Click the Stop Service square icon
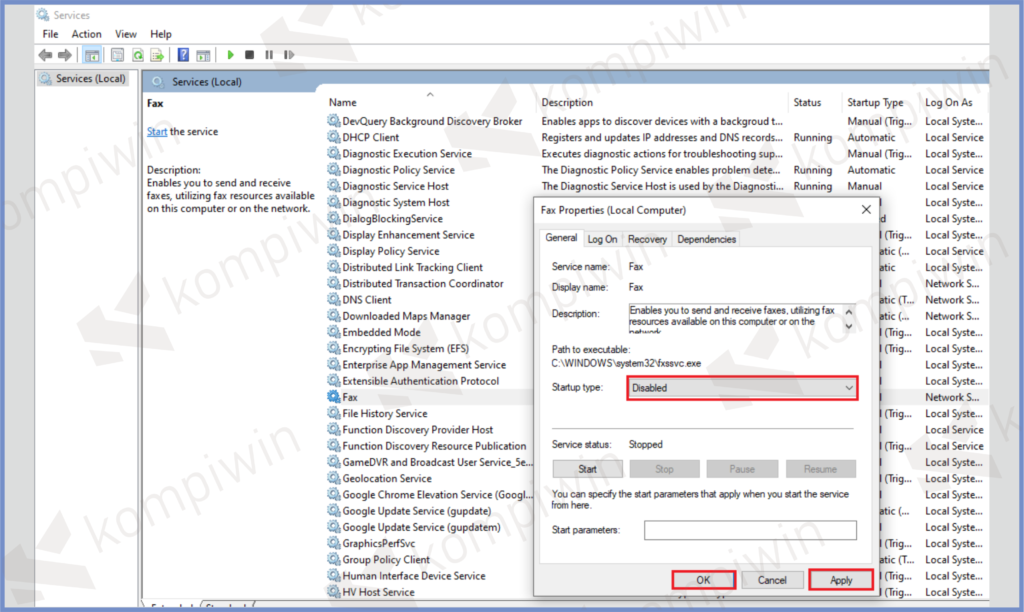 pyautogui.click(x=250, y=55)
